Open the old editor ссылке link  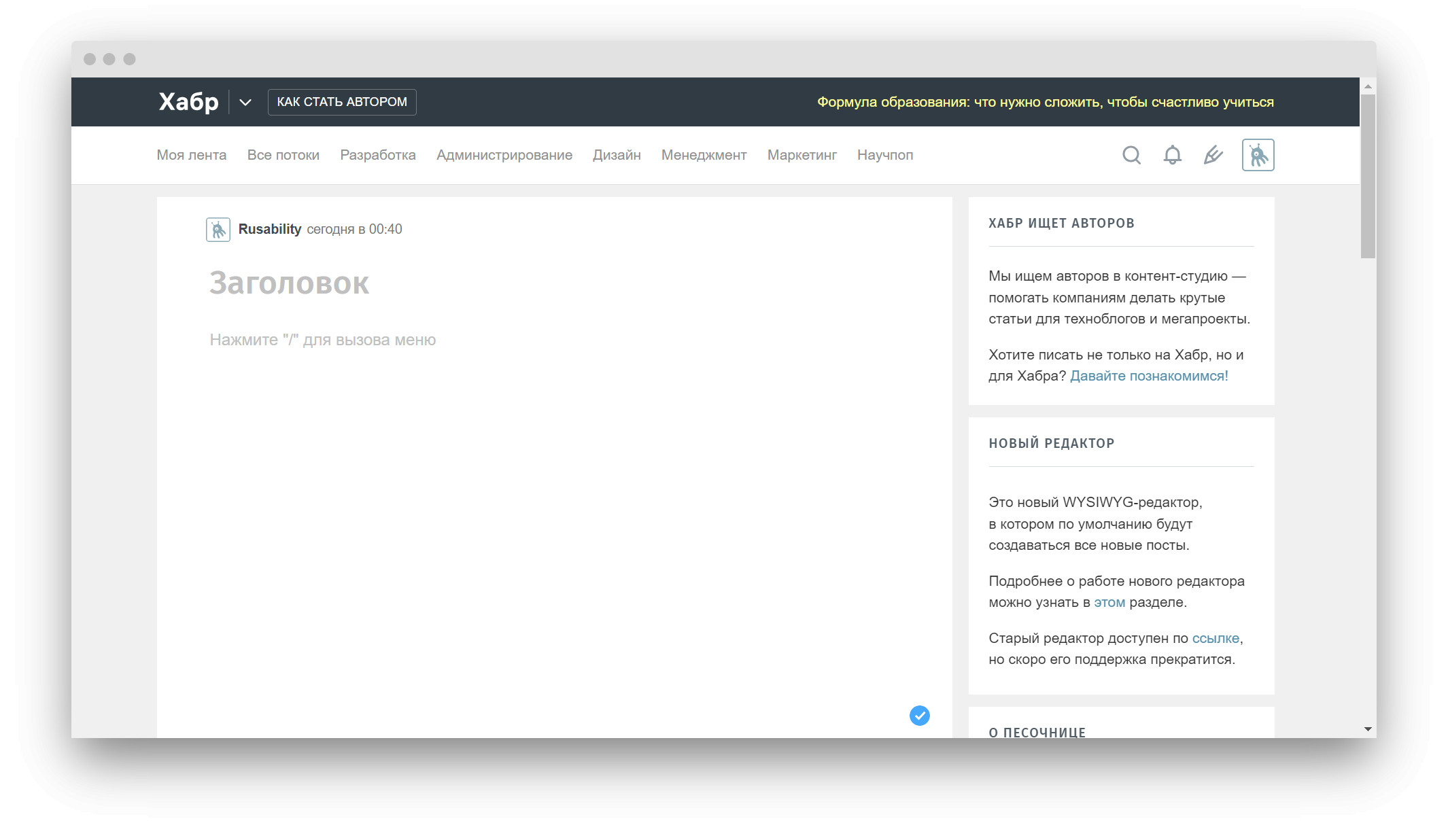click(1215, 638)
